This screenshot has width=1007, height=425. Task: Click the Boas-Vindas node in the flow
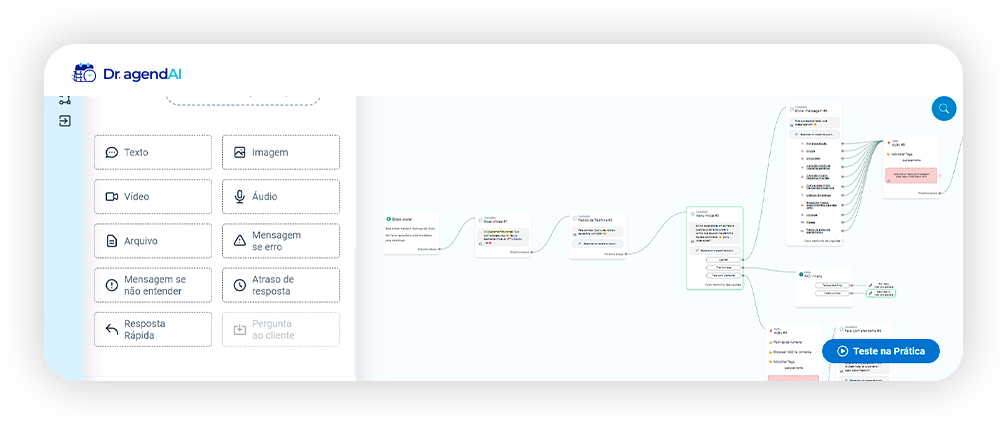[503, 234]
